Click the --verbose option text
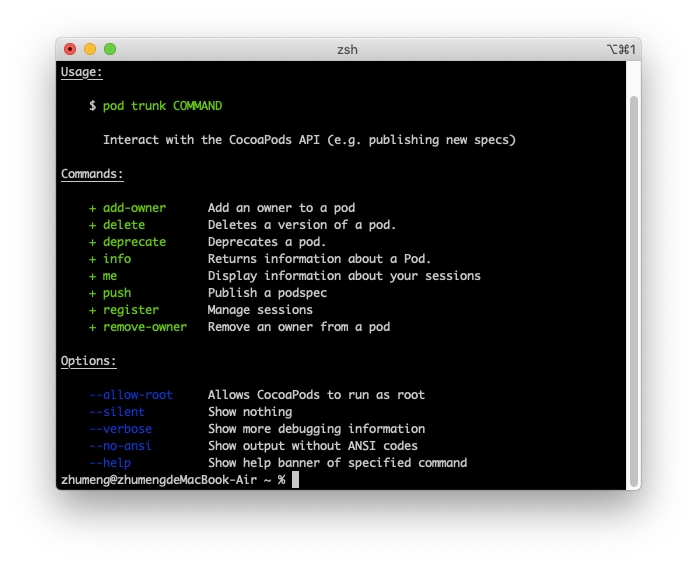This screenshot has height=564, width=697. 120,429
